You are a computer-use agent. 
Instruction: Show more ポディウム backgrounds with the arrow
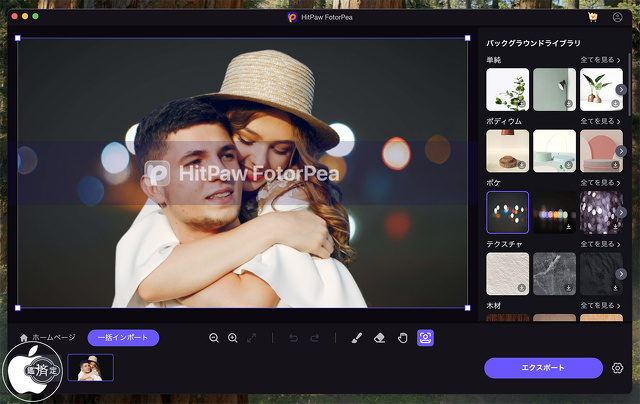(621, 151)
